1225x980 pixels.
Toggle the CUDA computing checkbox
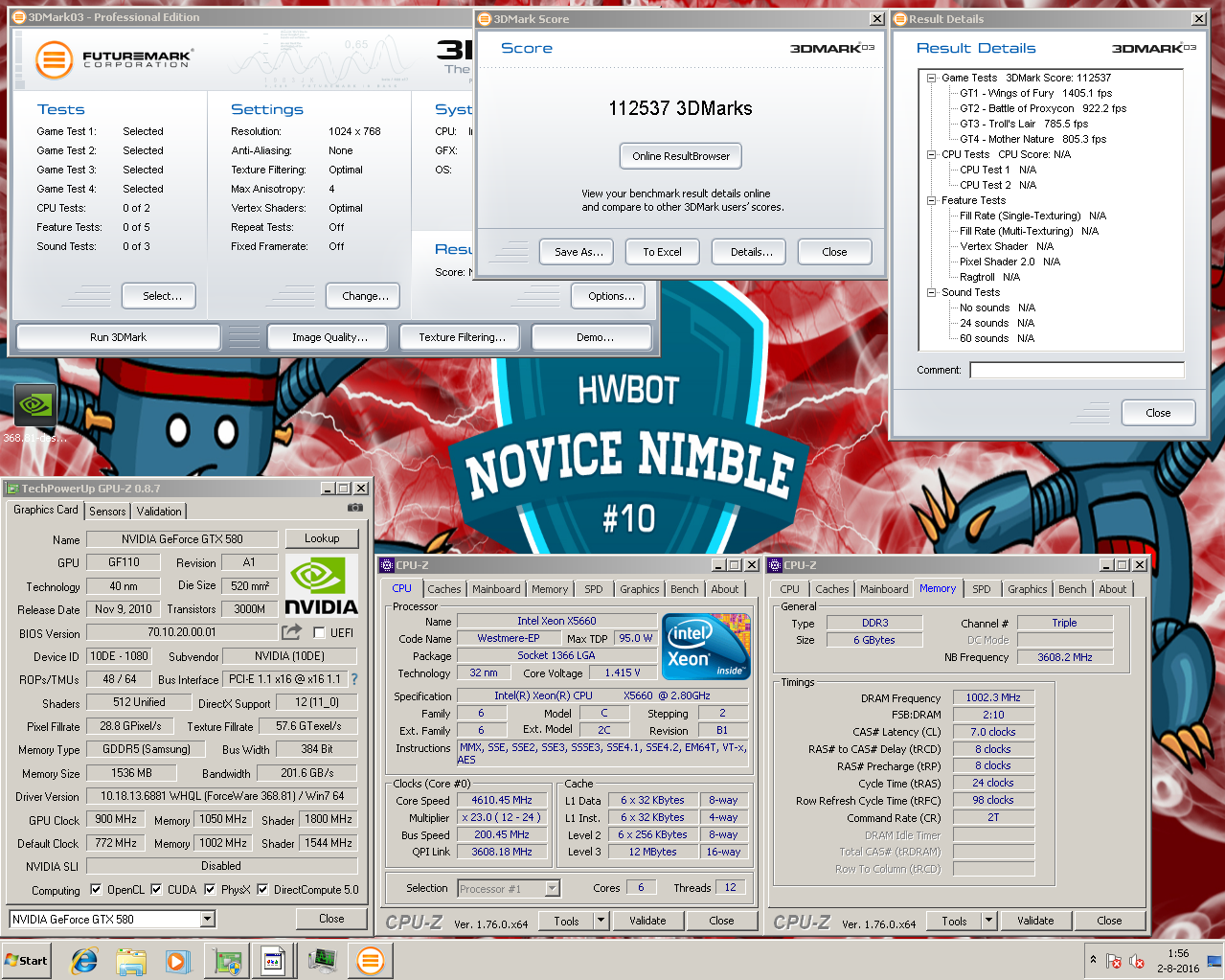(x=156, y=890)
